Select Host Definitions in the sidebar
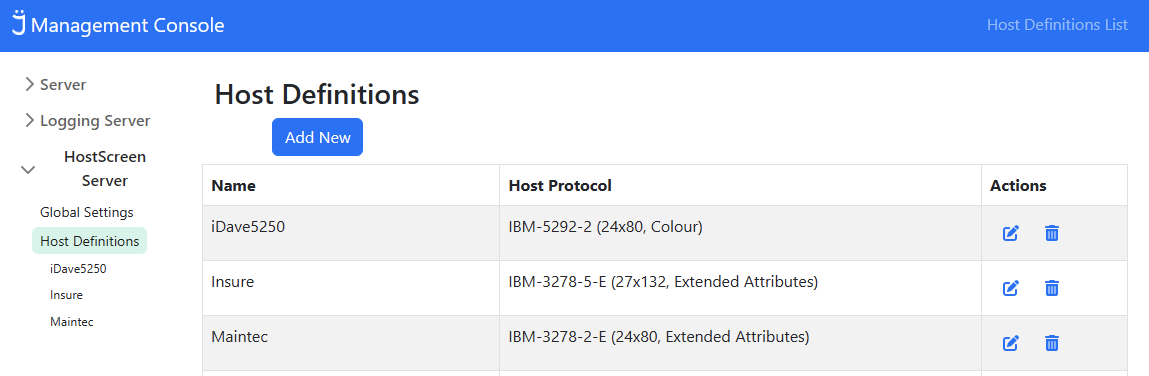 click(x=89, y=241)
